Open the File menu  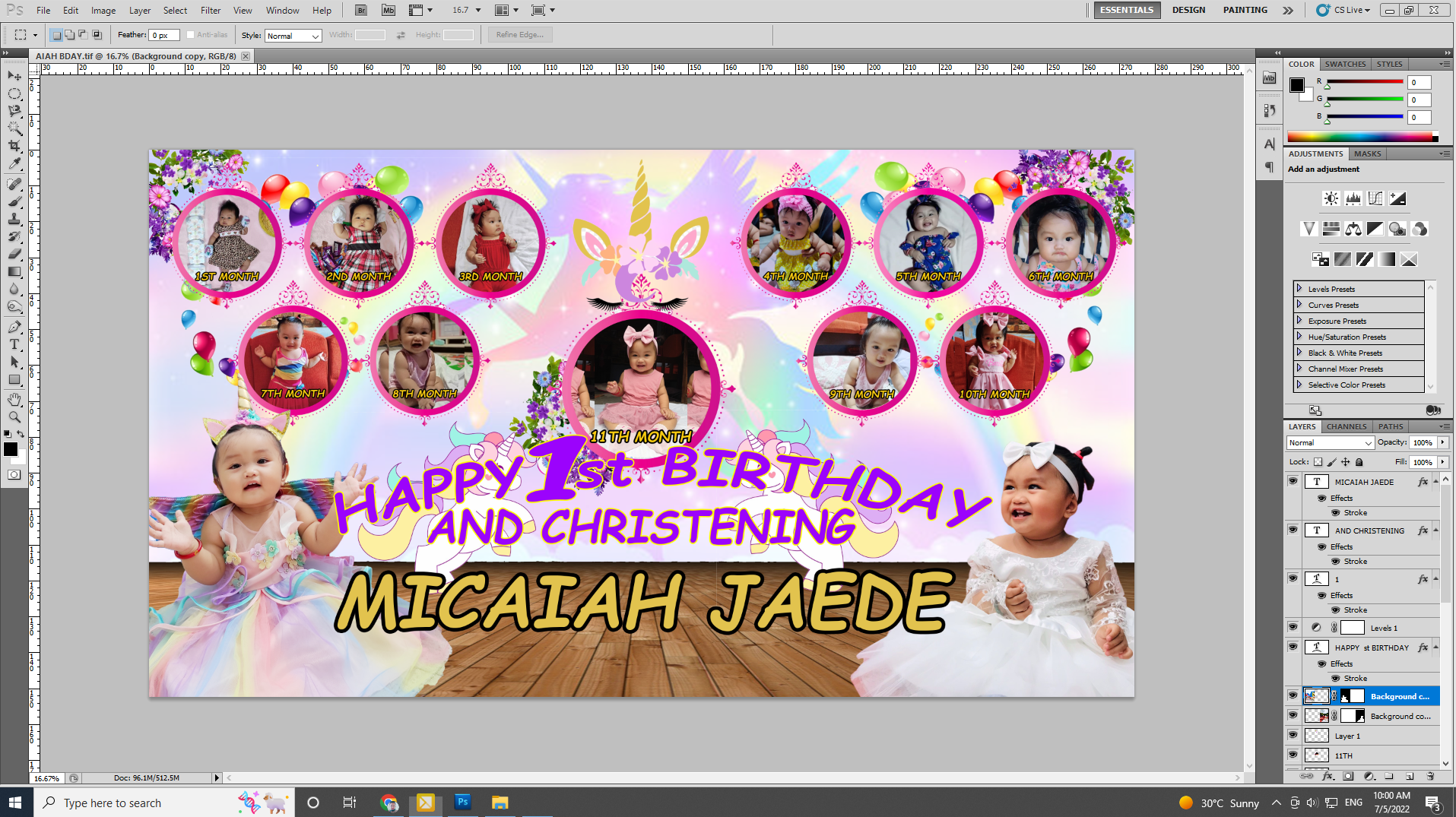pos(43,11)
